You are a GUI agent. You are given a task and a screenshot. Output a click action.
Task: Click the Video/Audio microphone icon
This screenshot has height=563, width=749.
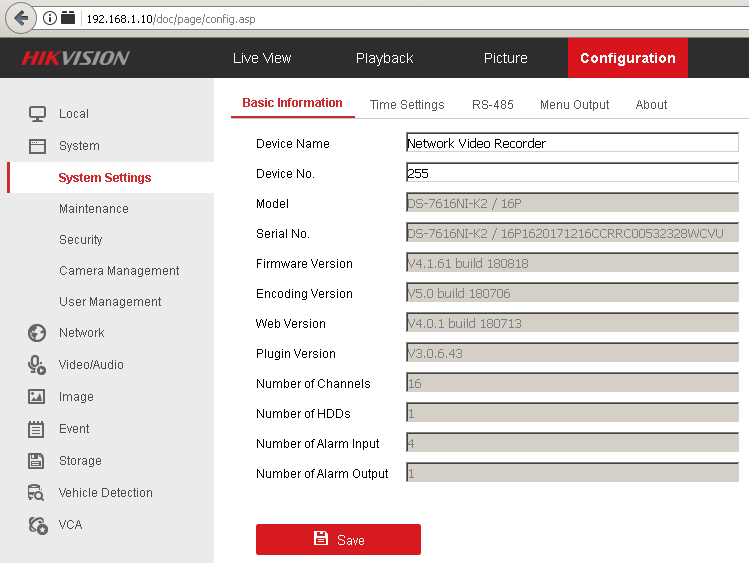coord(37,365)
